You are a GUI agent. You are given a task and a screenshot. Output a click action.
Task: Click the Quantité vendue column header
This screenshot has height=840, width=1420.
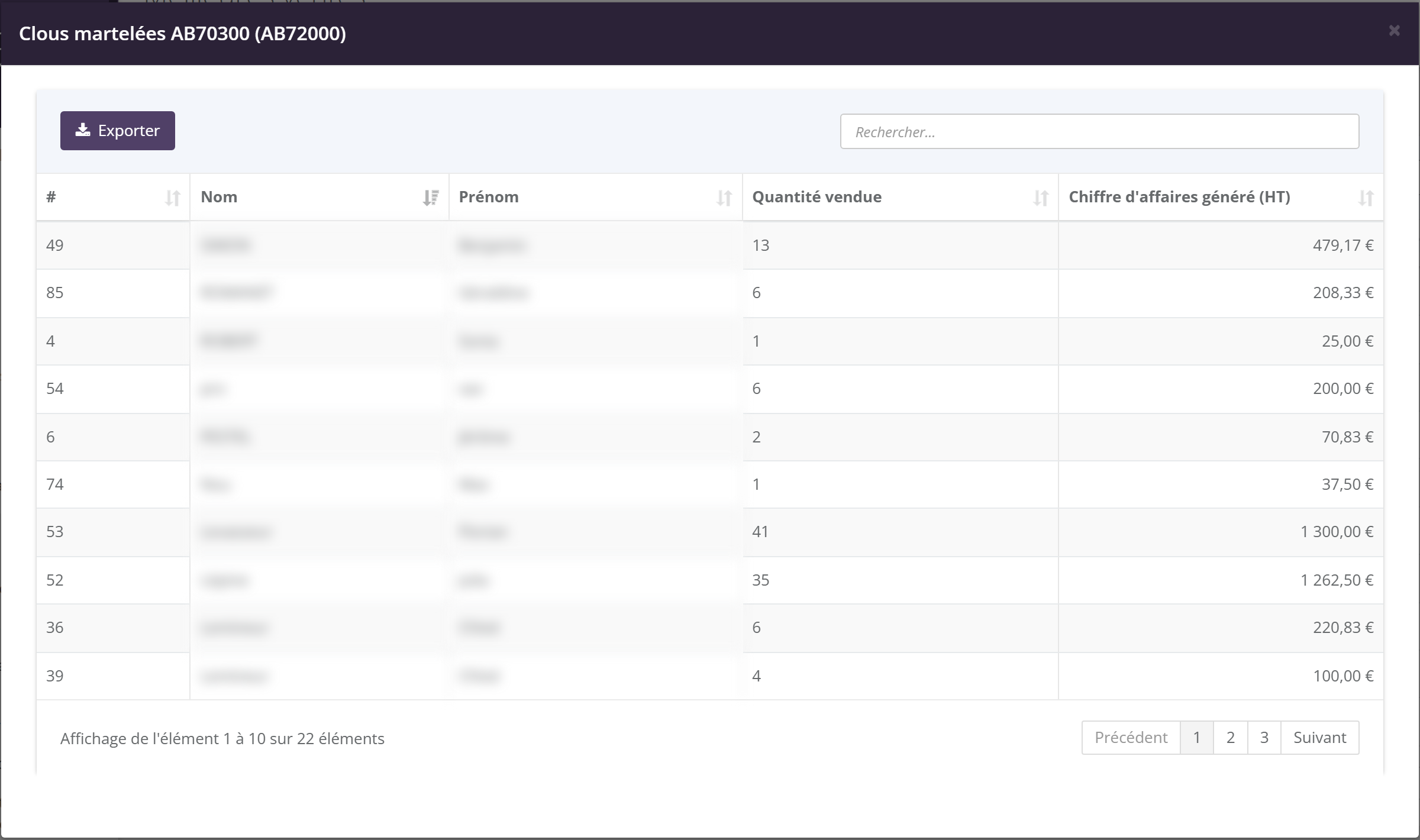click(901, 197)
